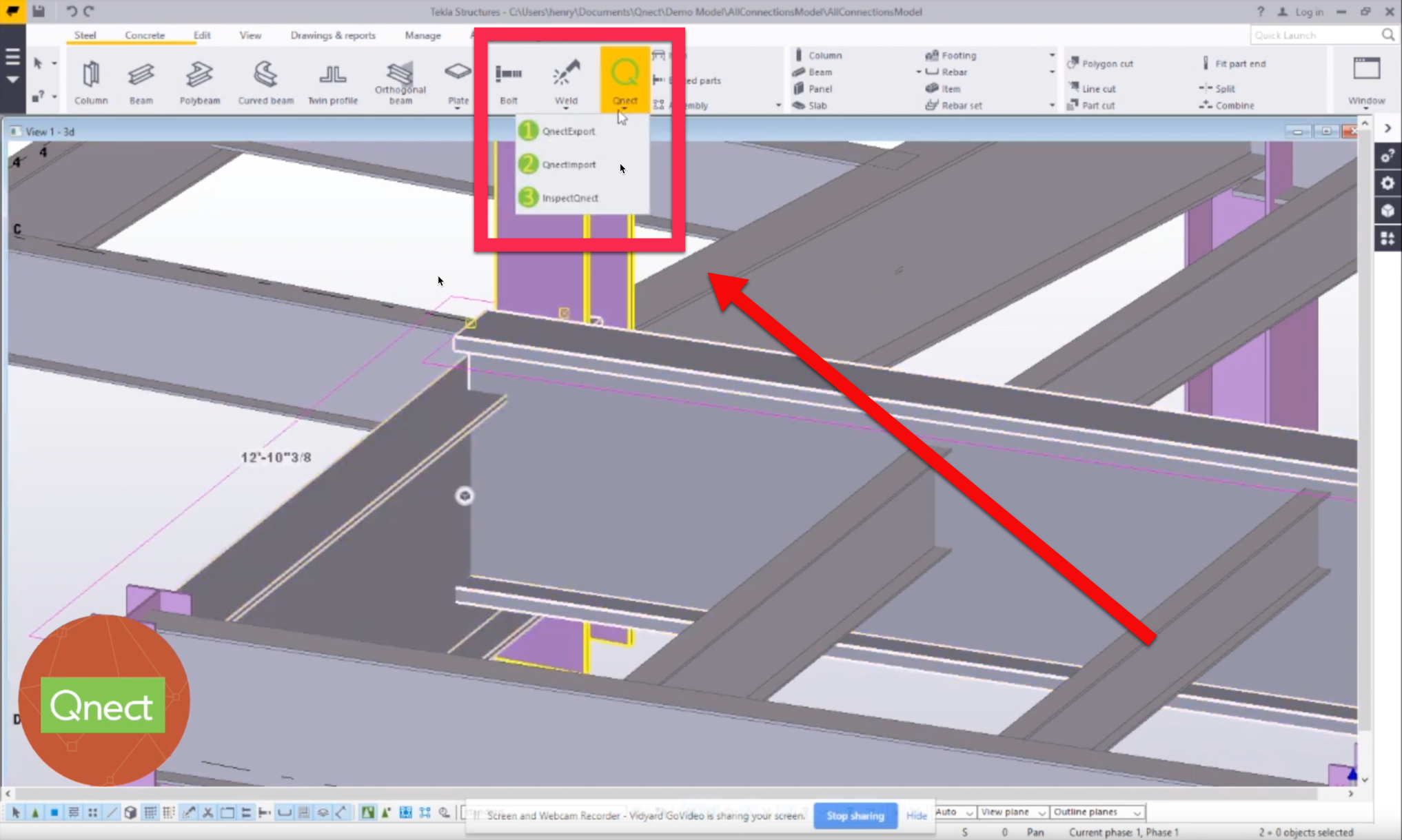Screen dimensions: 1402x840
Task: Choose the Curved beam tool
Action: coord(265,81)
